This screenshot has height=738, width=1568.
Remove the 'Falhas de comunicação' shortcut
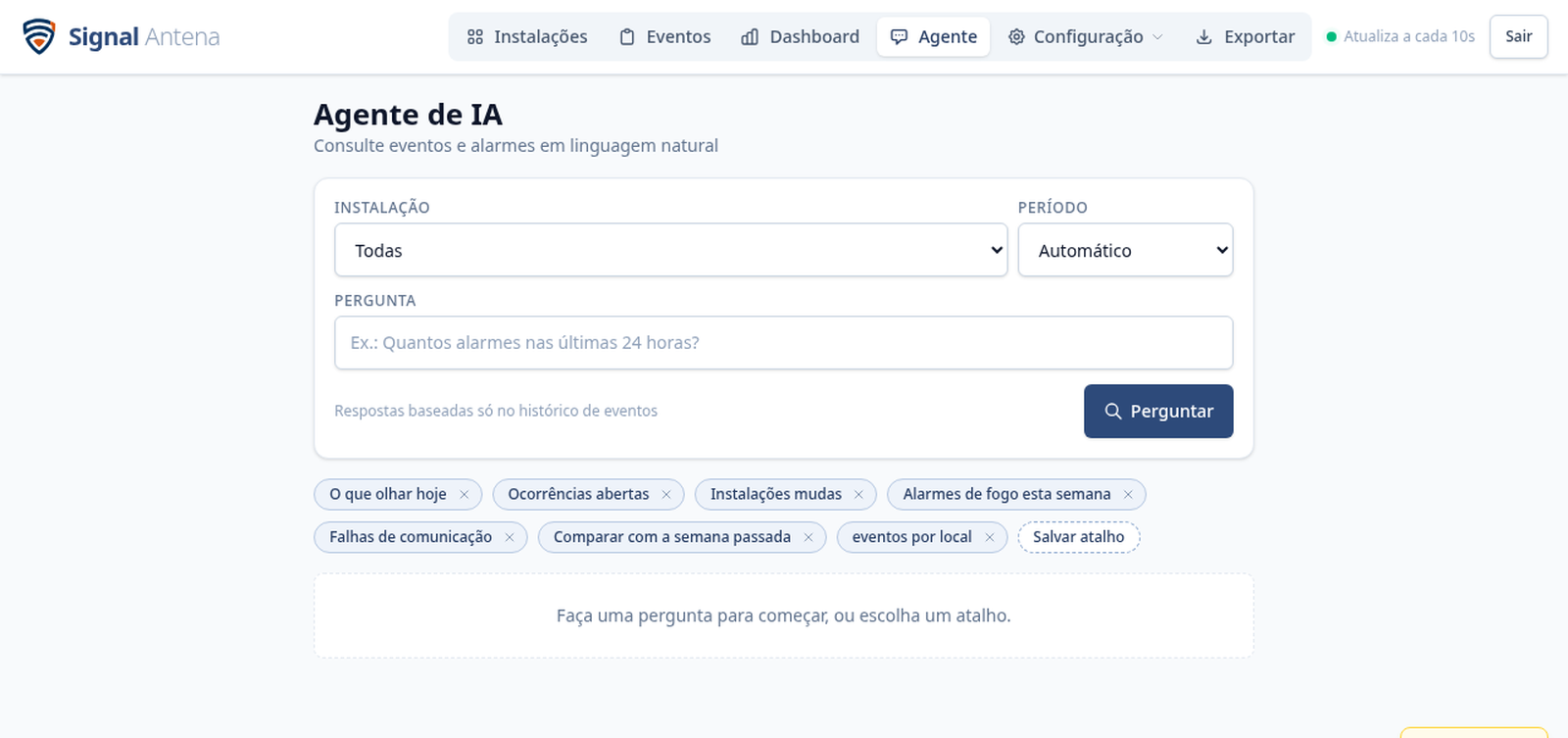tap(510, 537)
